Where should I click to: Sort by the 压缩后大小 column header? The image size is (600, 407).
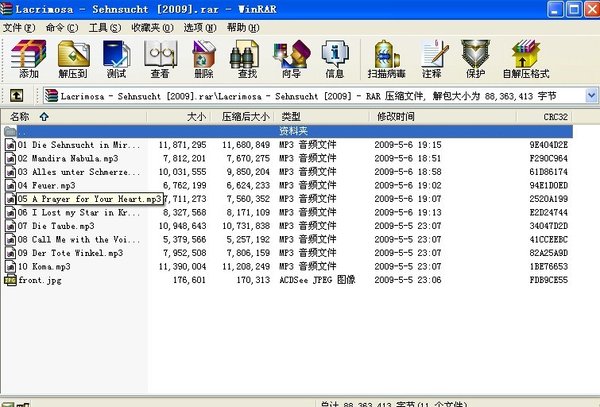tap(244, 117)
